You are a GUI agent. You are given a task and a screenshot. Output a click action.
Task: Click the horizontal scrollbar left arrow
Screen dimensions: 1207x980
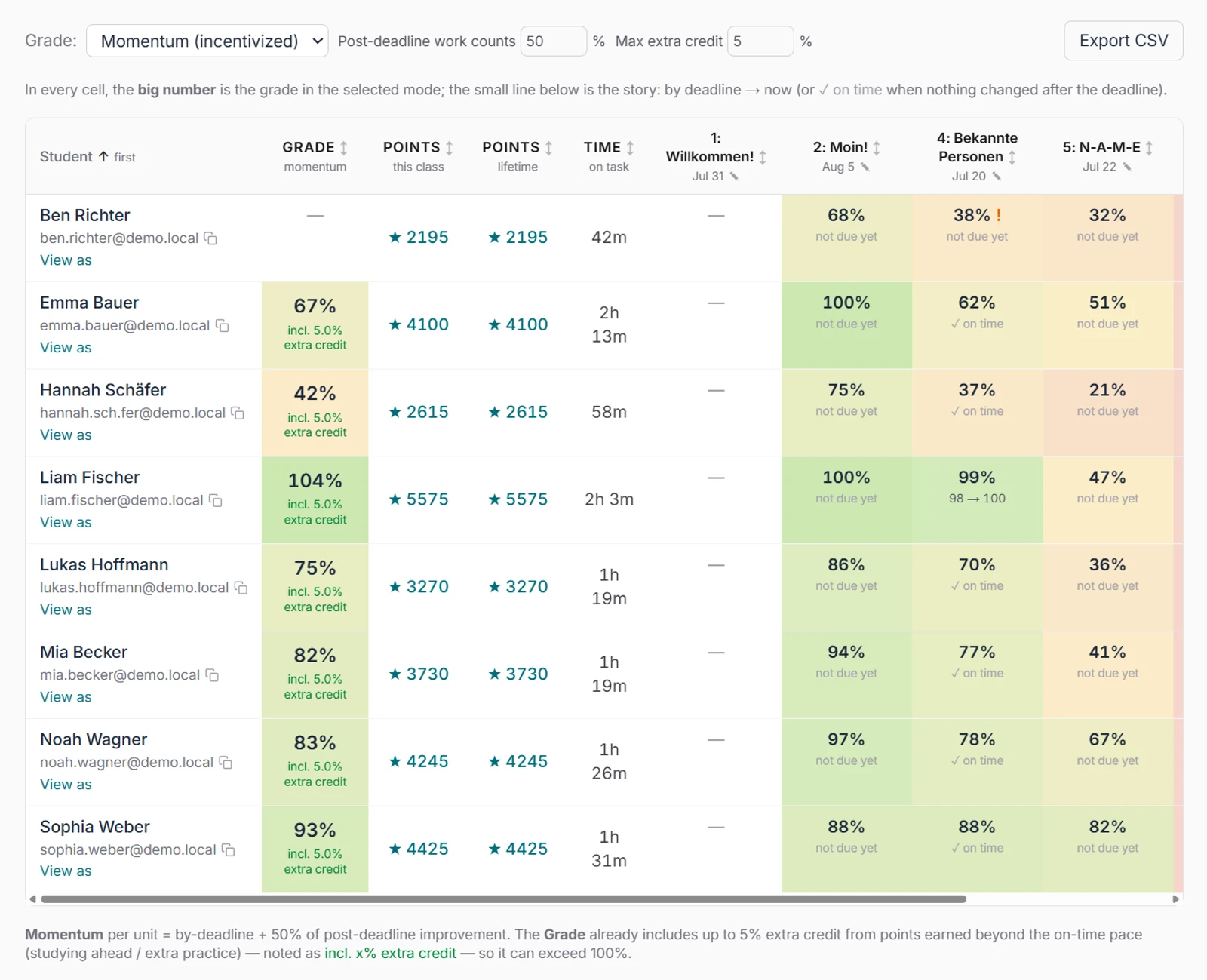[32, 899]
